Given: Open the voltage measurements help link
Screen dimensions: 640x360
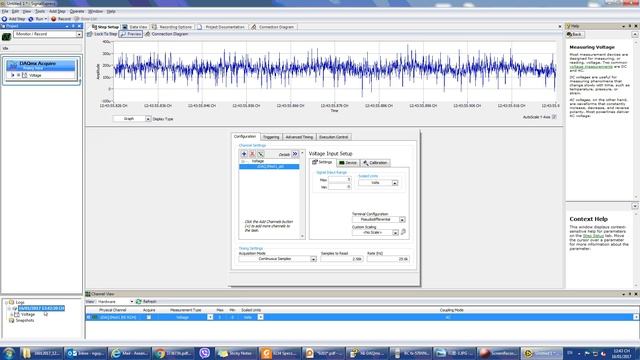Looking at the screenshot, I should 591,67.
